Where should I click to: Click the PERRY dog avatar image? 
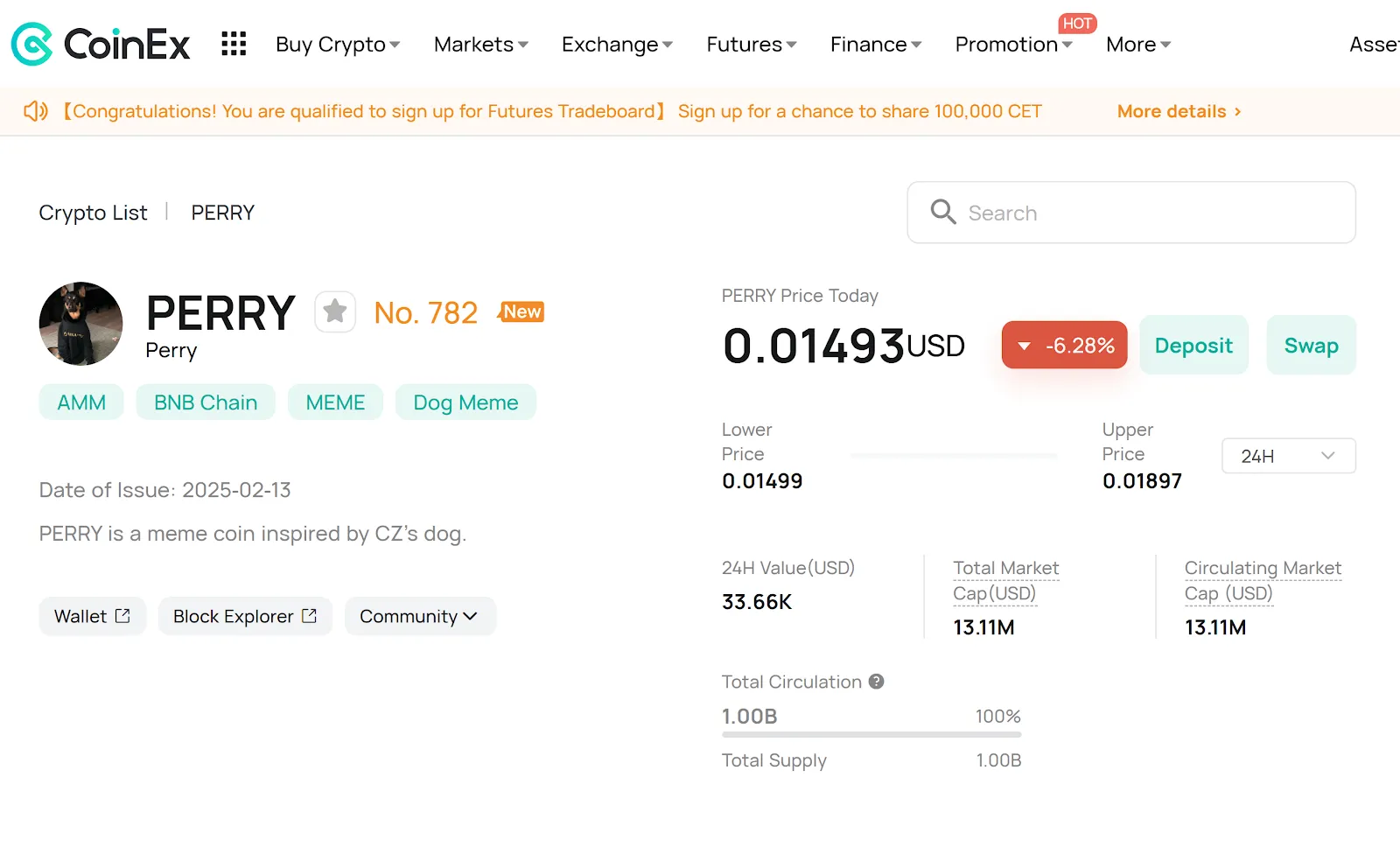pyautogui.click(x=81, y=324)
